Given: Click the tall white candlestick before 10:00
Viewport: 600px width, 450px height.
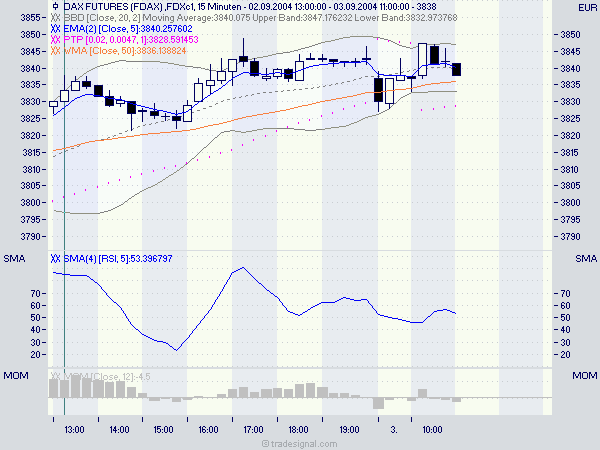Looking at the screenshot, I should click(422, 60).
